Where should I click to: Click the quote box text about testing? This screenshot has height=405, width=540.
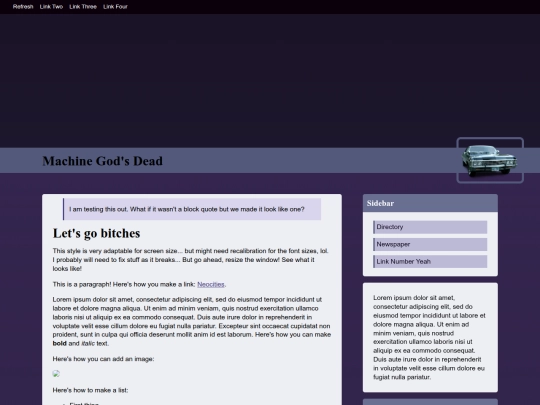187,209
